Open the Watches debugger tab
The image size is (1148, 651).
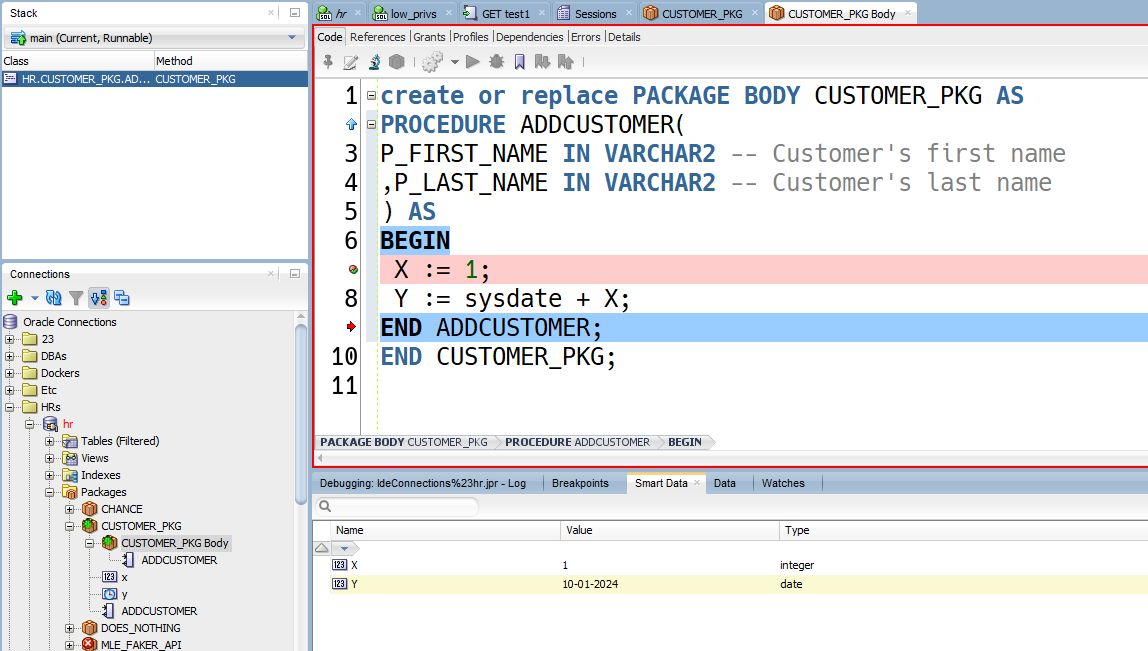(783, 483)
